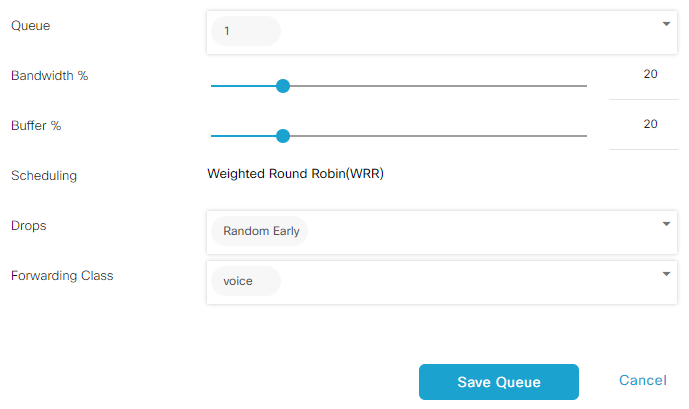
Task: Click the Buffer % slider handle
Action: pos(283,136)
